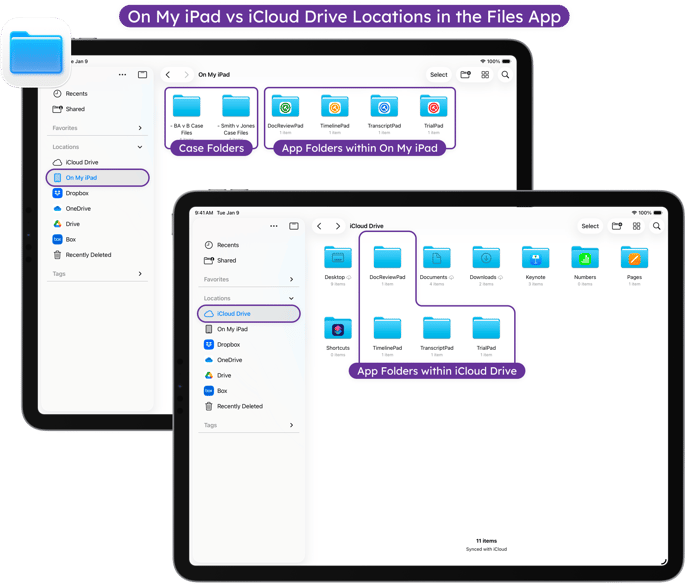Select iCloud Drive in back iPad sidebar
This screenshot has width=688, height=587.
(x=75, y=162)
